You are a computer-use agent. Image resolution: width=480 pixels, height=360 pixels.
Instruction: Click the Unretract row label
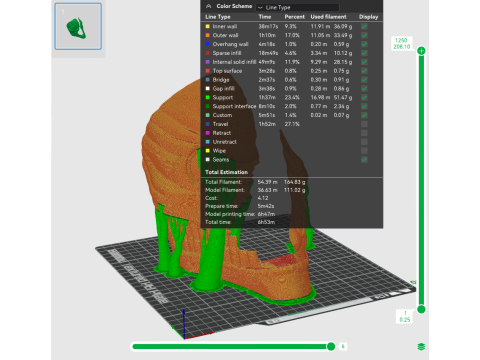[225, 142]
